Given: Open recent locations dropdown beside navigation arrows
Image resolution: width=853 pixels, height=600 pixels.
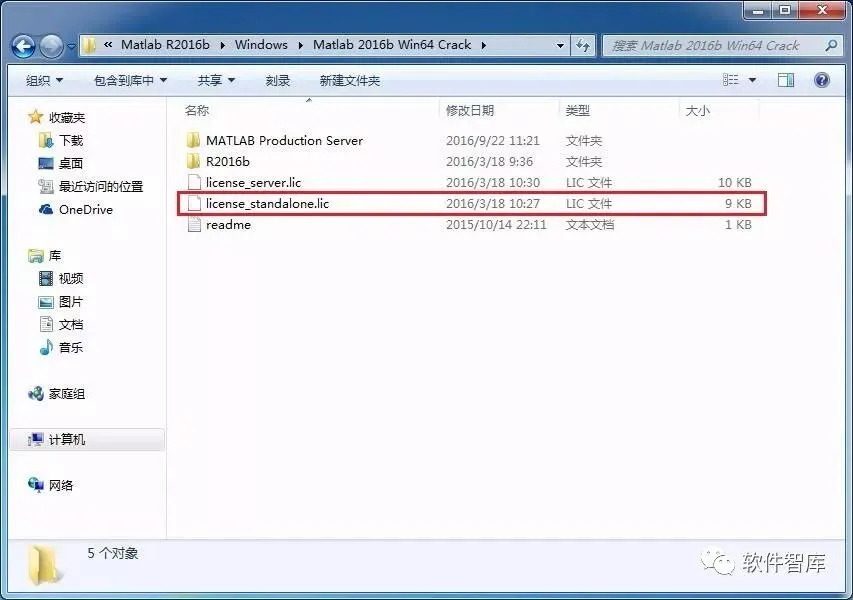Looking at the screenshot, I should coord(71,47).
